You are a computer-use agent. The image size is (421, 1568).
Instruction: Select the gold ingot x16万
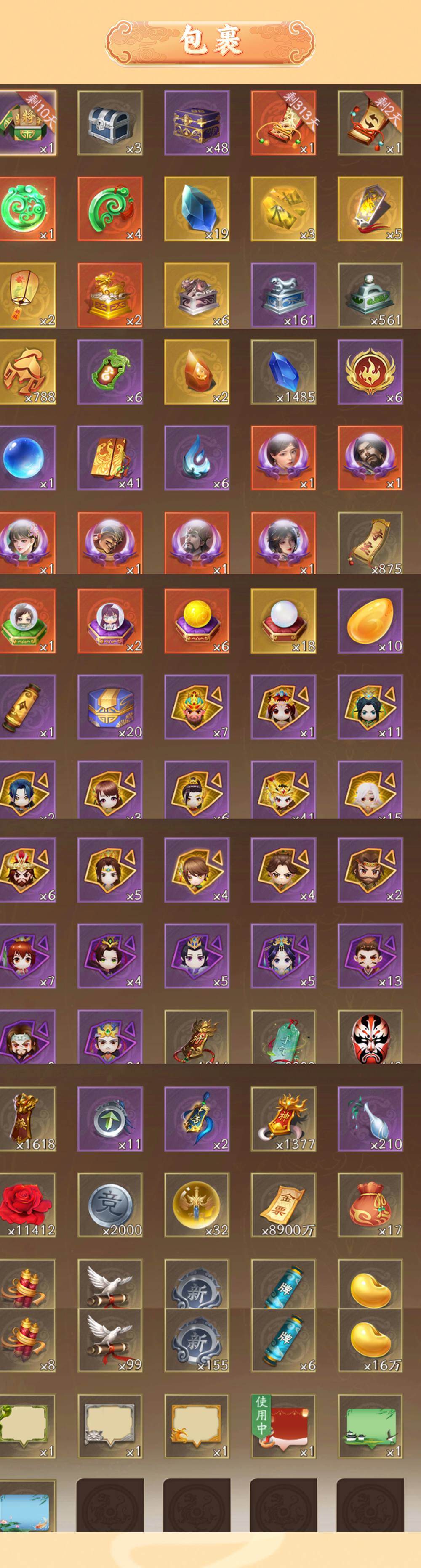370,1340
